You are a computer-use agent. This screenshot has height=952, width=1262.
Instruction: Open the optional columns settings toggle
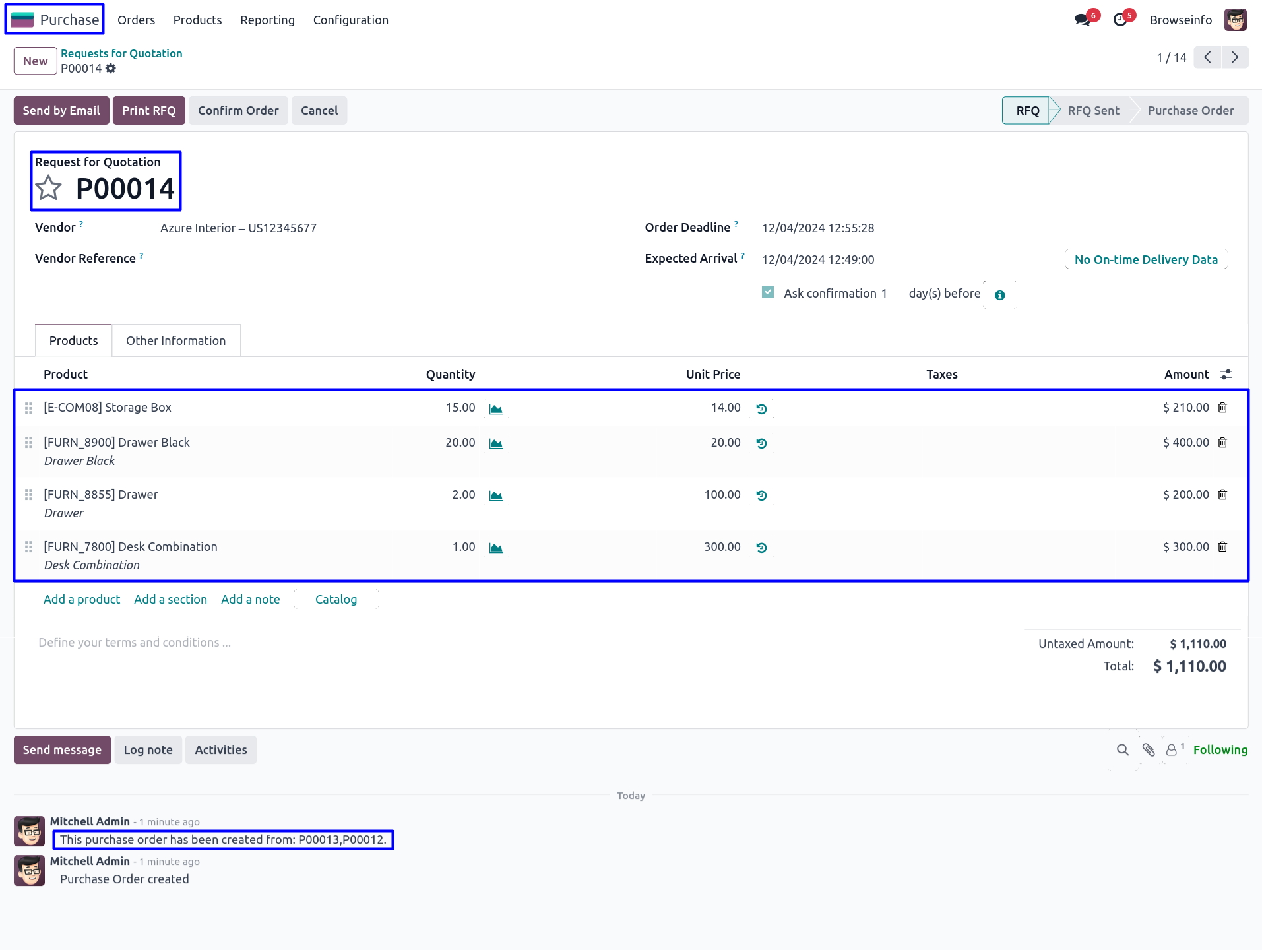click(1226, 375)
